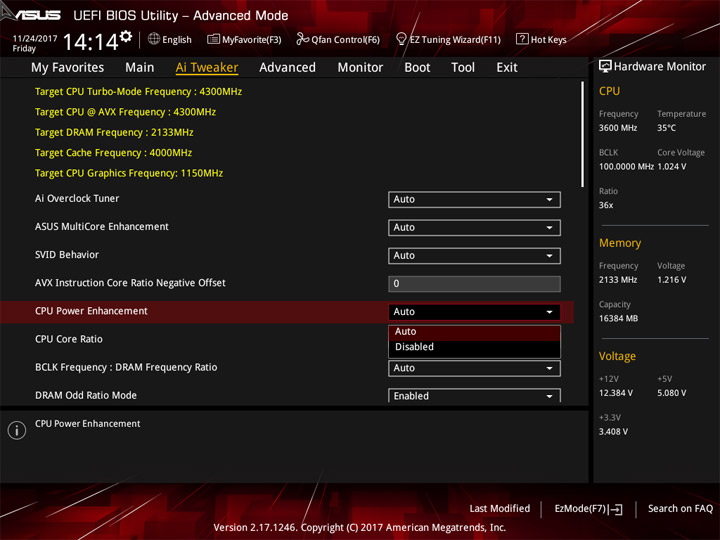
Task: Click the 16384 MB memory capacity value
Action: [619, 319]
